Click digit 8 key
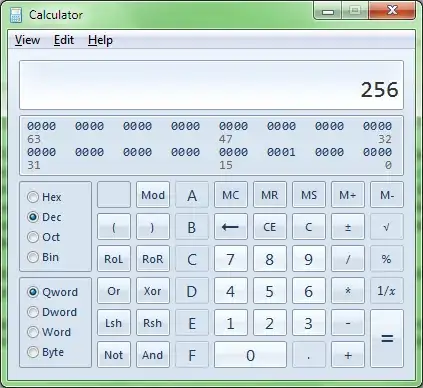The height and width of the screenshot is (388, 423). click(270, 259)
